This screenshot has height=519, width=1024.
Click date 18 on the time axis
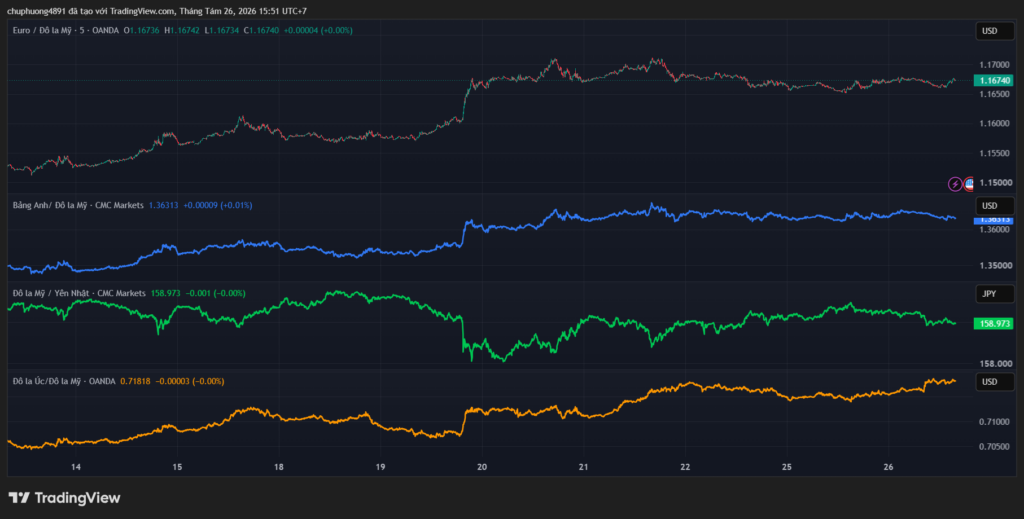click(x=279, y=467)
